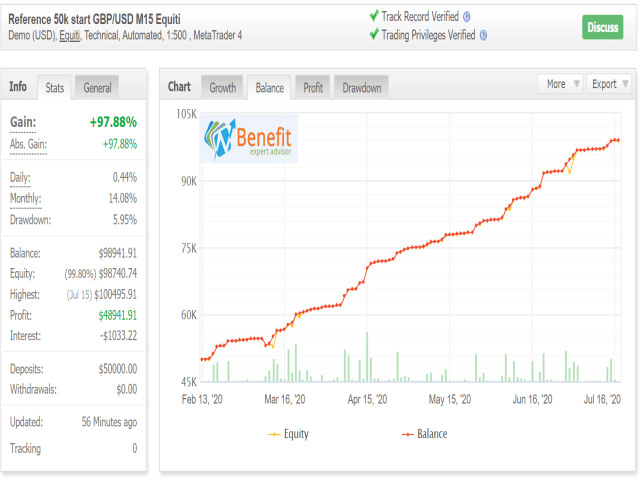Open the Export dropdown menu
This screenshot has height=480, width=640.
pyautogui.click(x=609, y=84)
